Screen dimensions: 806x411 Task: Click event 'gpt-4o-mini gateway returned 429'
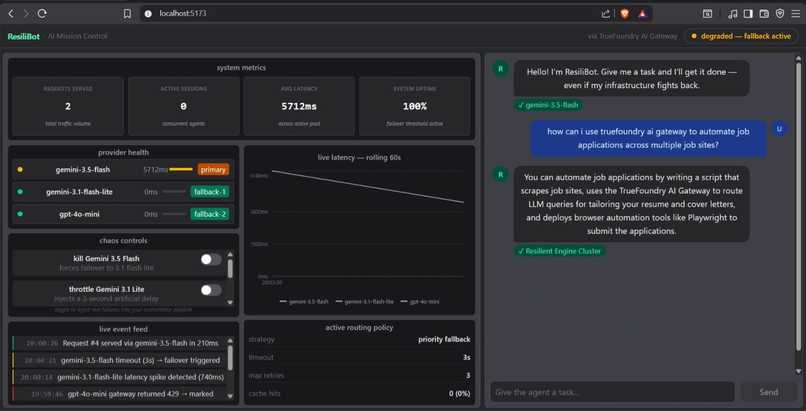[x=118, y=394]
